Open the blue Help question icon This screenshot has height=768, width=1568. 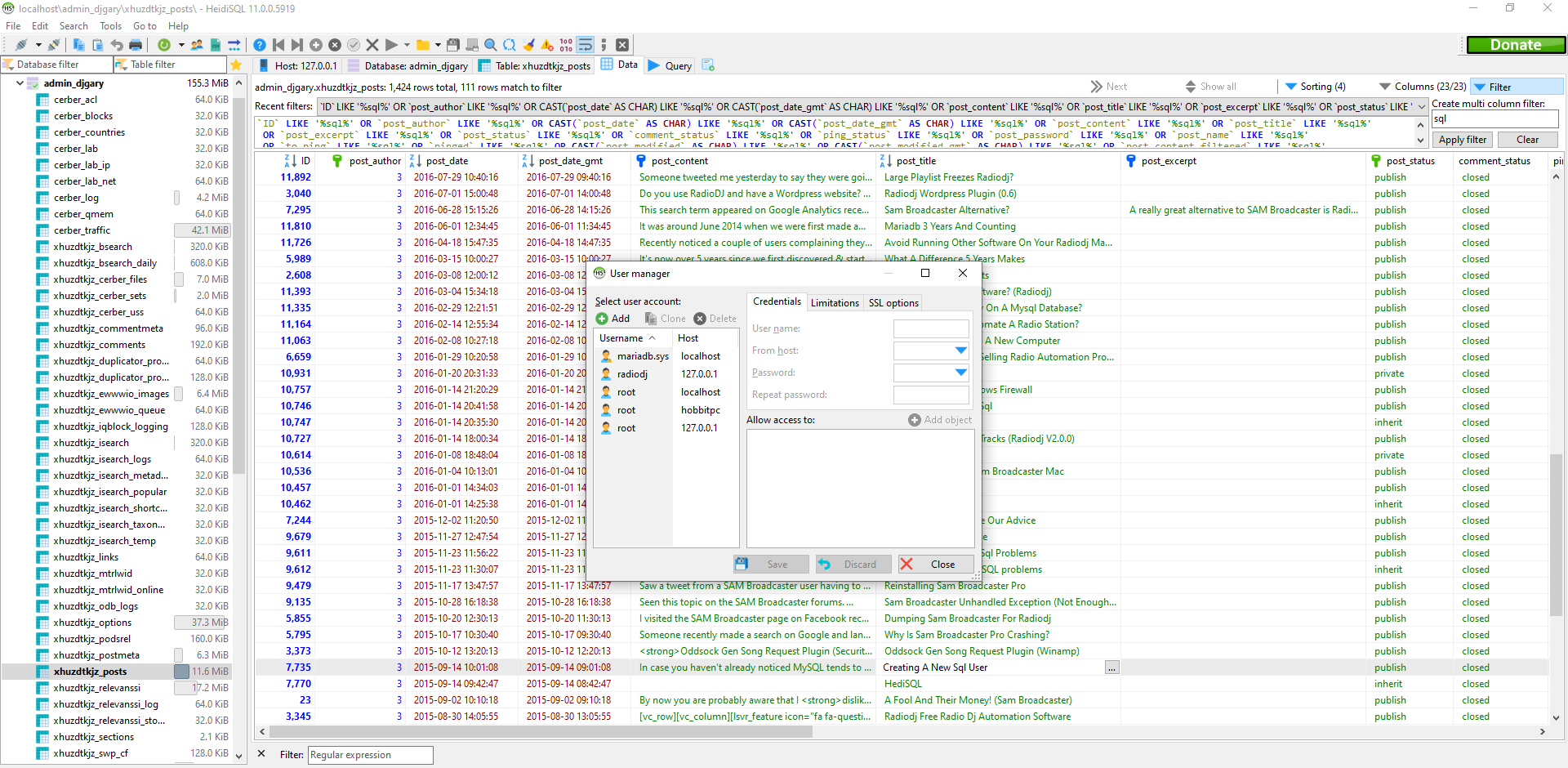260,45
